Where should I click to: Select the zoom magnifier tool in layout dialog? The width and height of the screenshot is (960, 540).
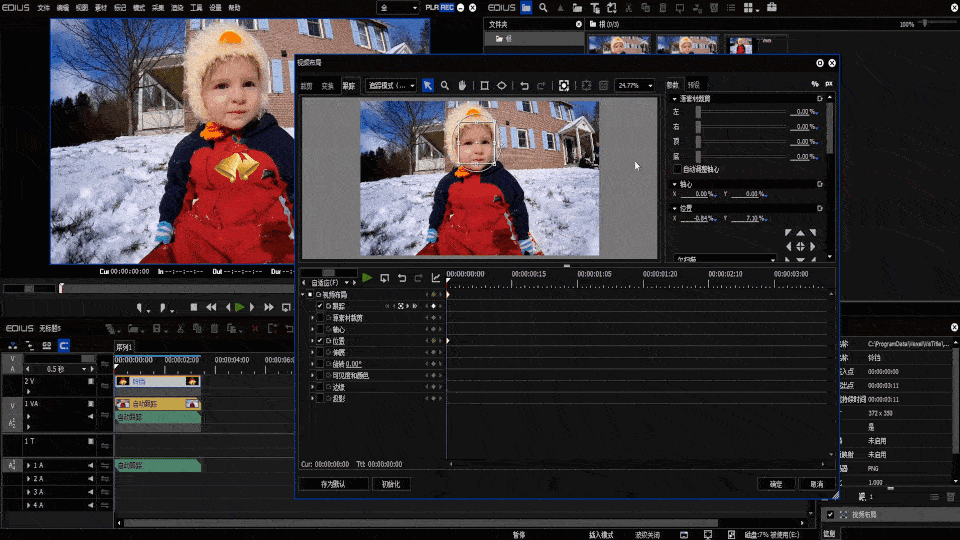pyautogui.click(x=445, y=86)
